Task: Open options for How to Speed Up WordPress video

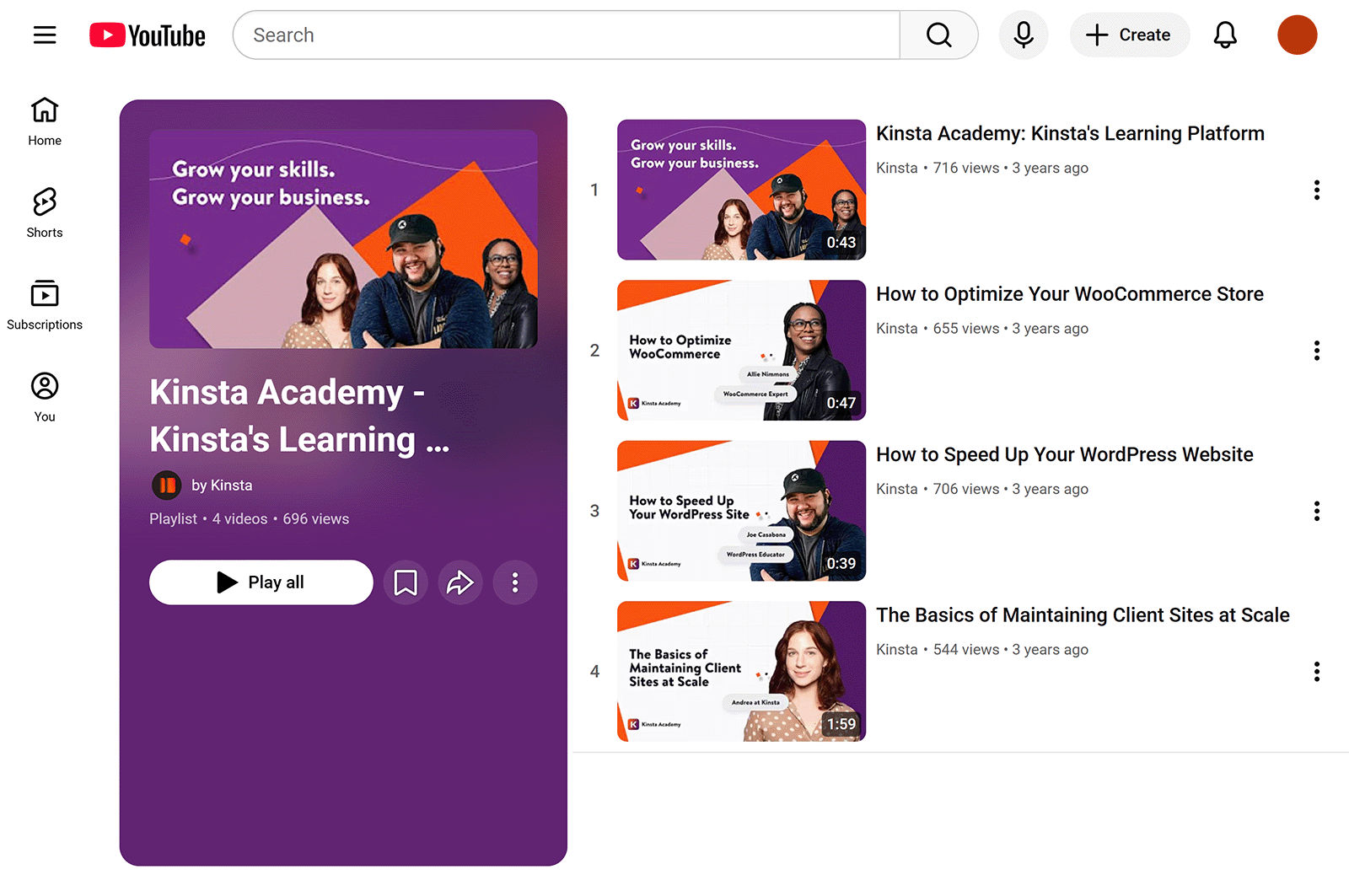Action: (1316, 511)
